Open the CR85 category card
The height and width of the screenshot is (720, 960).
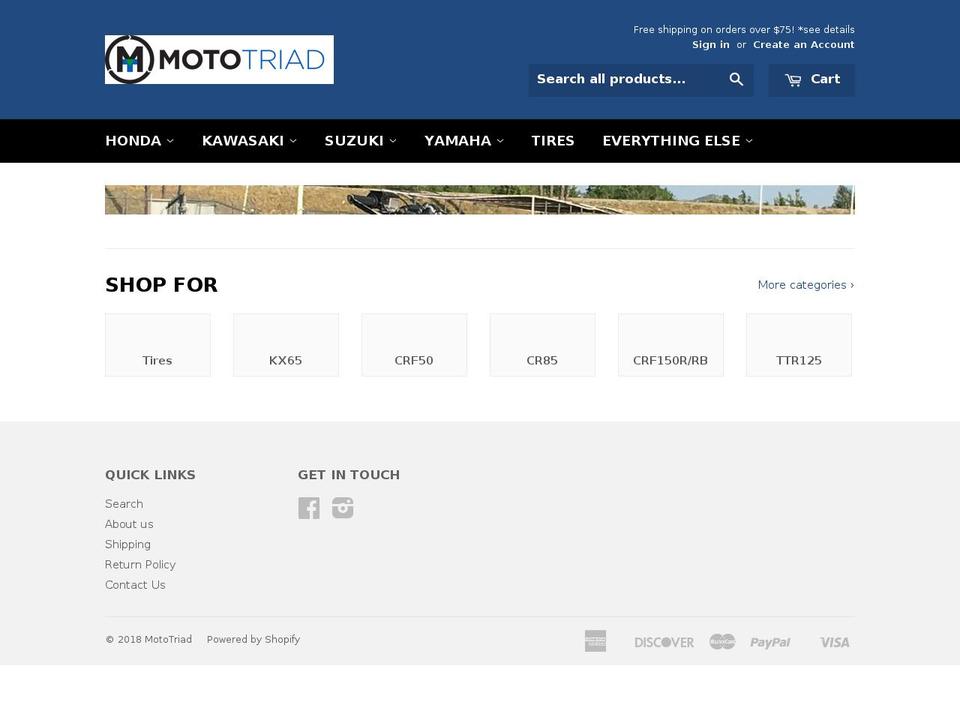click(x=542, y=345)
